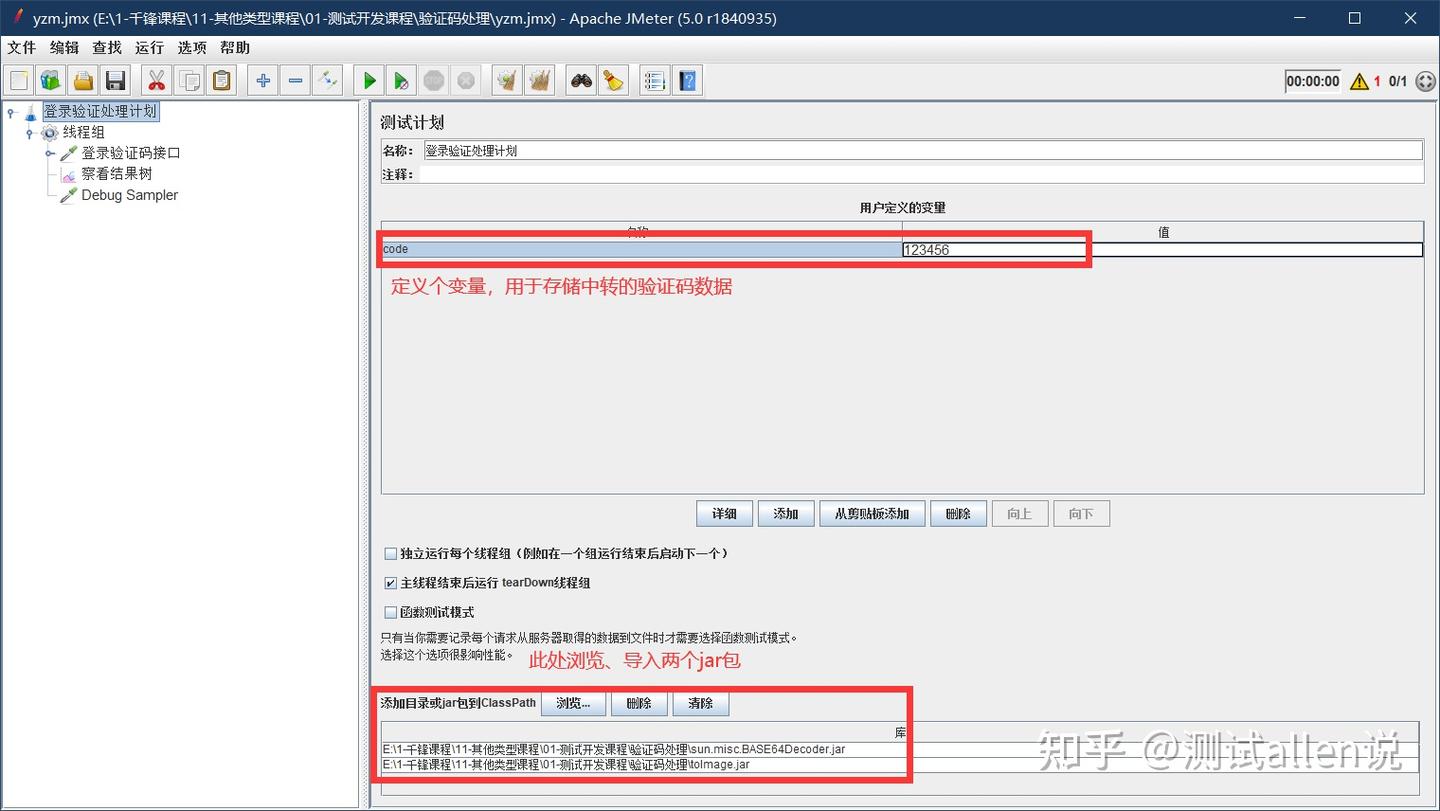
Task: Open the 运行 menu
Action: (x=148, y=47)
